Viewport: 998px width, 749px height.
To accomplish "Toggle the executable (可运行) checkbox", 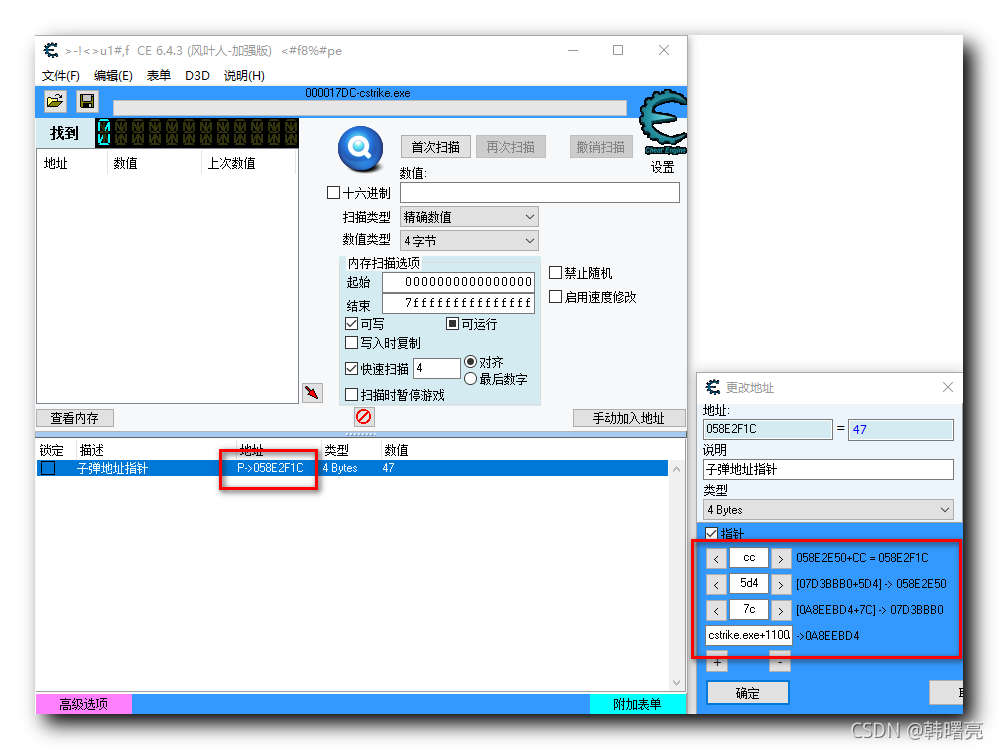I will [452, 324].
